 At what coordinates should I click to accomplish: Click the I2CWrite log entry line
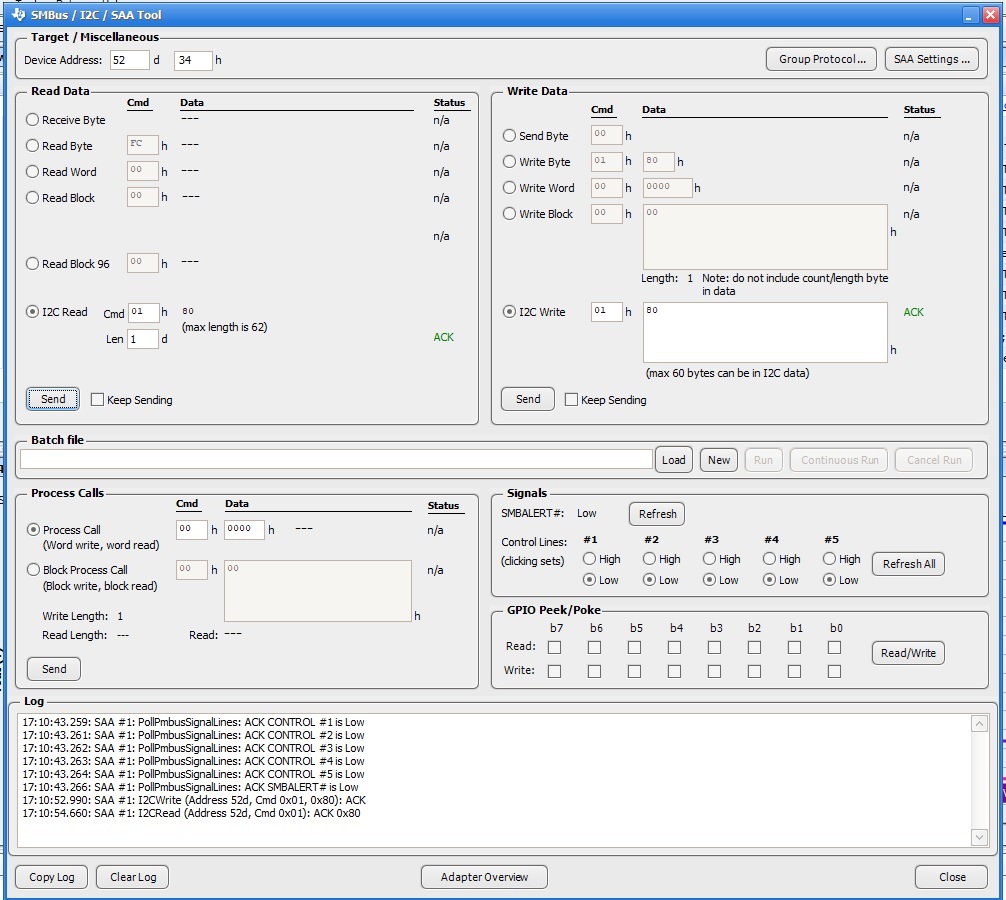(194, 800)
